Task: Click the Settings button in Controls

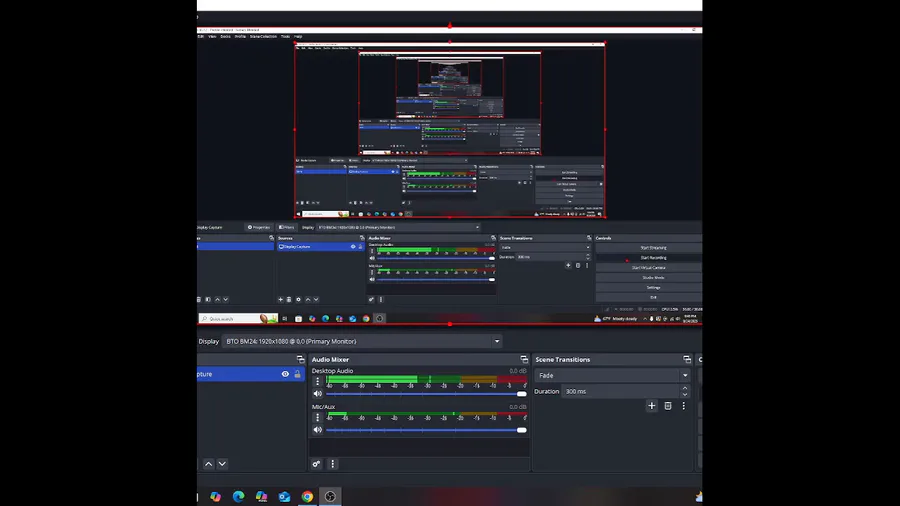Action: pos(649,287)
